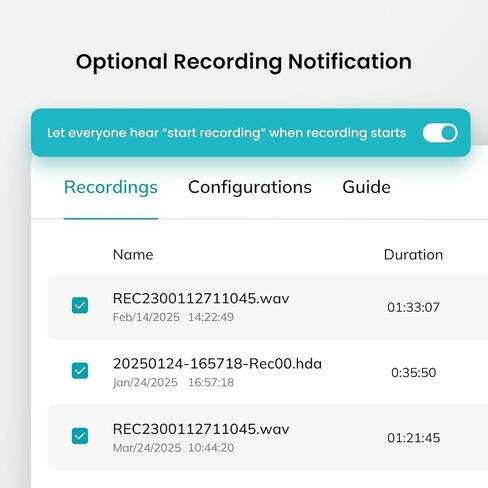Select the REC2300112711045.wav dated Mar/24/2025
Viewport: 488px width, 488px height.
pyautogui.click(x=201, y=429)
